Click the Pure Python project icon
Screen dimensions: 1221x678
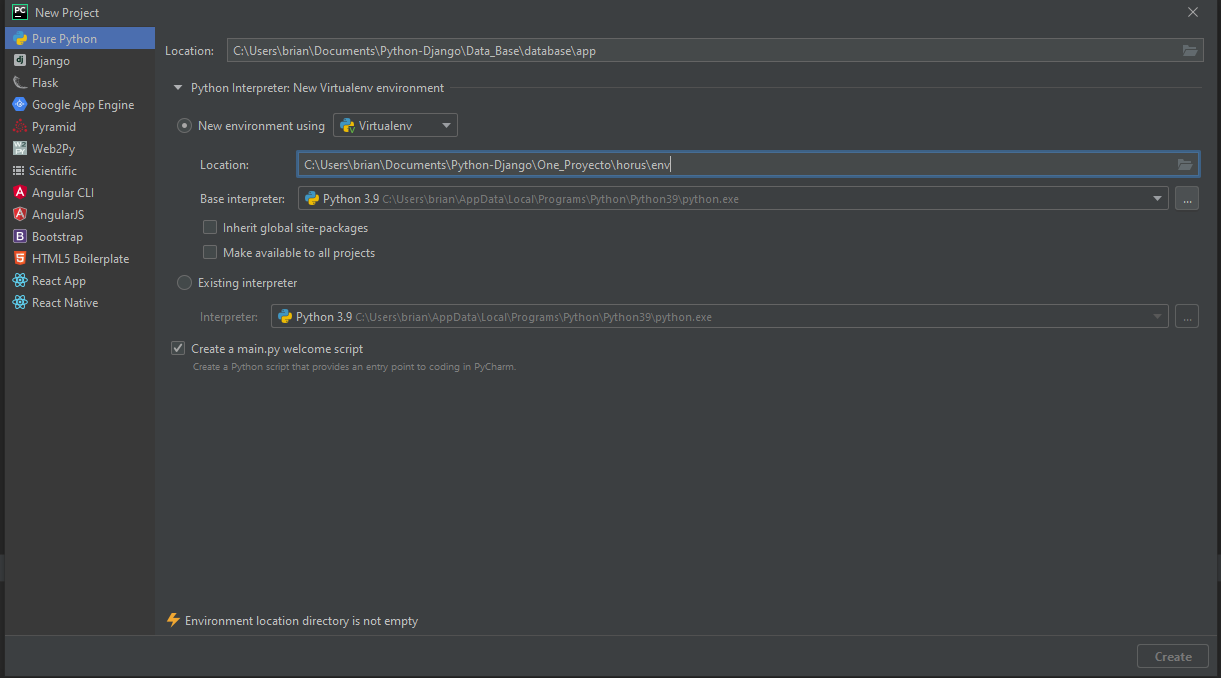(x=20, y=39)
